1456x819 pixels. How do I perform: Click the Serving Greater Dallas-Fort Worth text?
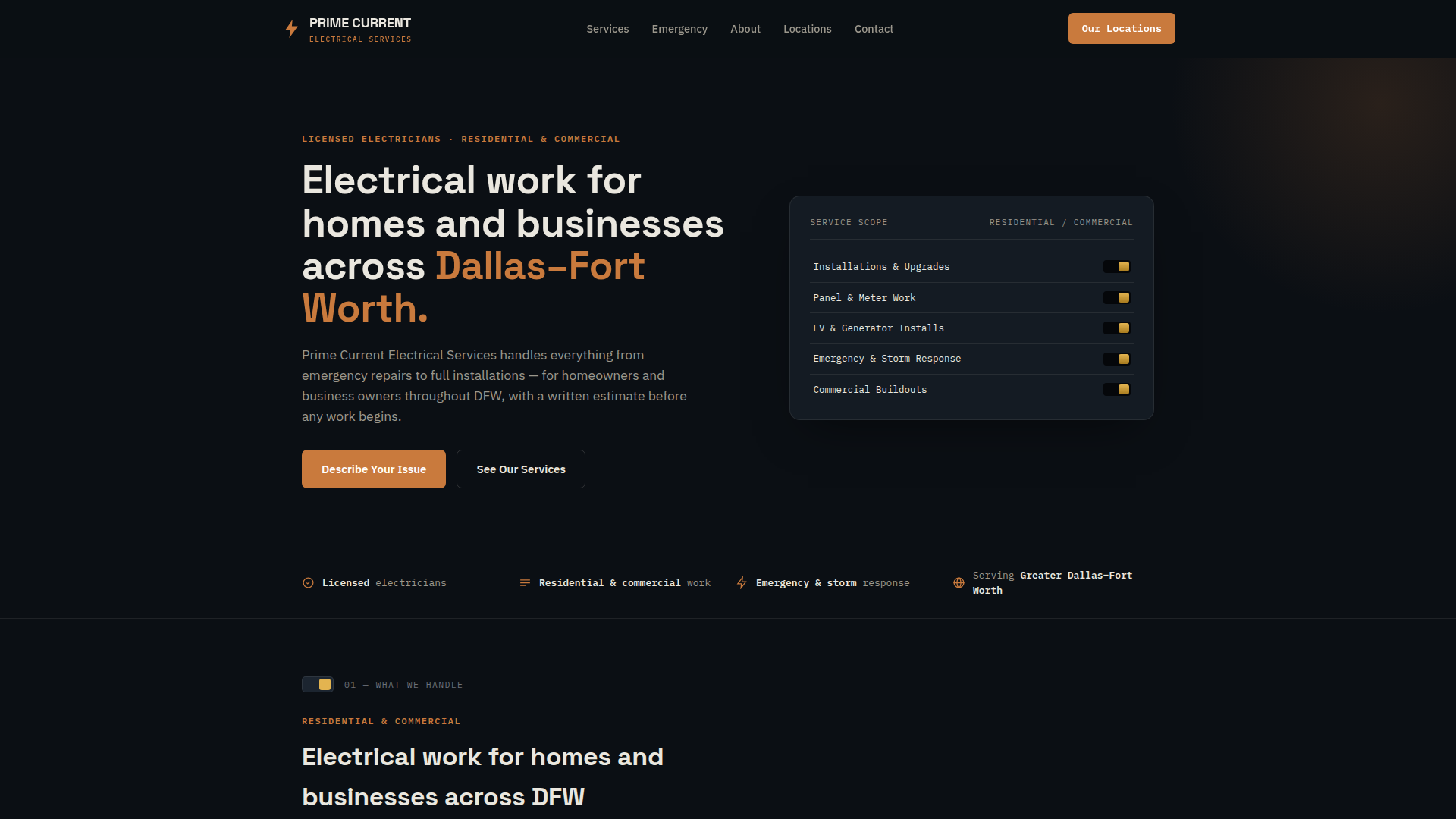(1053, 583)
